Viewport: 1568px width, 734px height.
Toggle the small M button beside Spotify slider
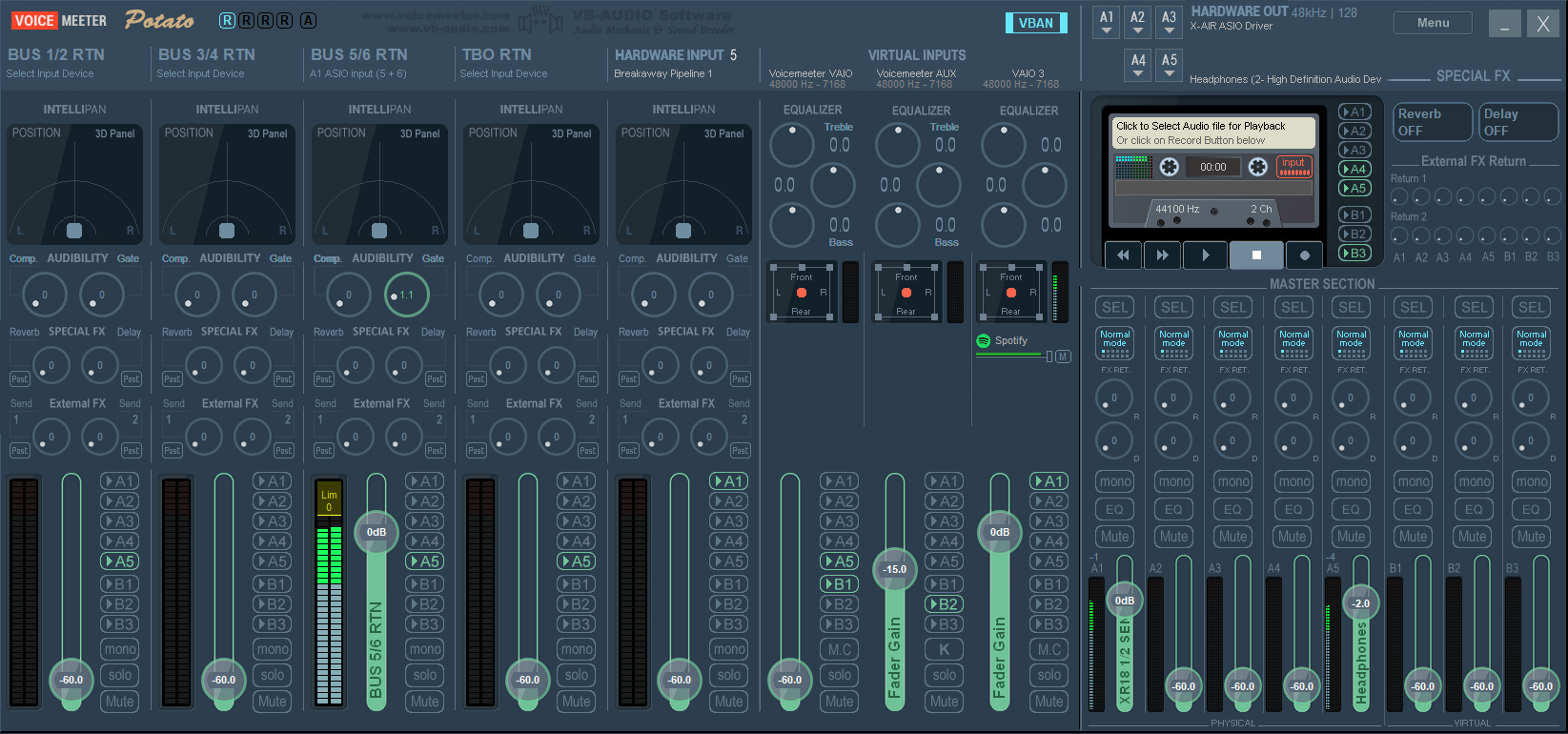click(x=1063, y=357)
